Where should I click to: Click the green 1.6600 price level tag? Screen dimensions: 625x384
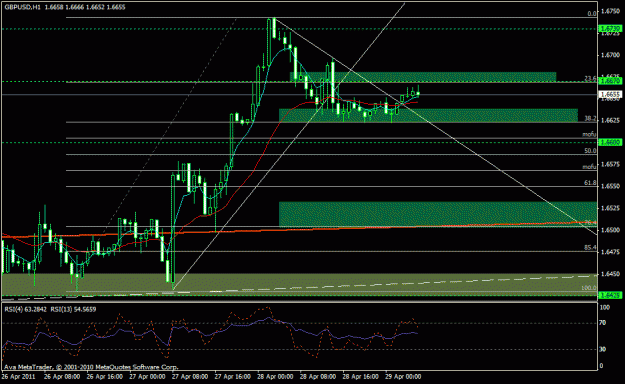[610, 142]
